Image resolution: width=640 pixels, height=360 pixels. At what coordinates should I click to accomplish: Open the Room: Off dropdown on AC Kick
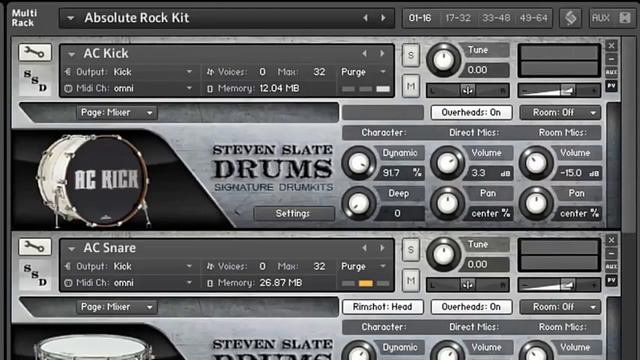tap(560, 112)
